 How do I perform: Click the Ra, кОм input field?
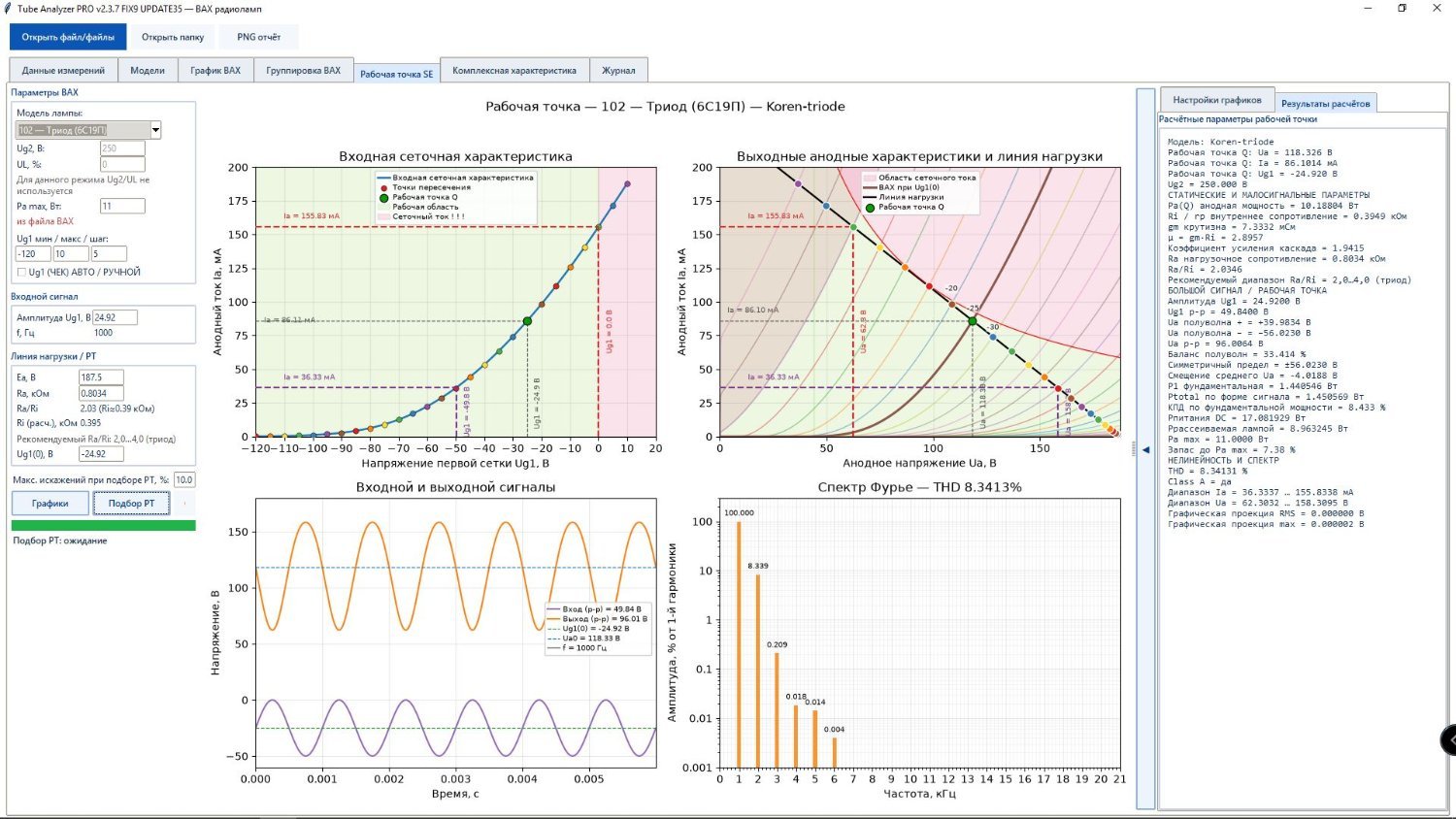click(x=101, y=393)
